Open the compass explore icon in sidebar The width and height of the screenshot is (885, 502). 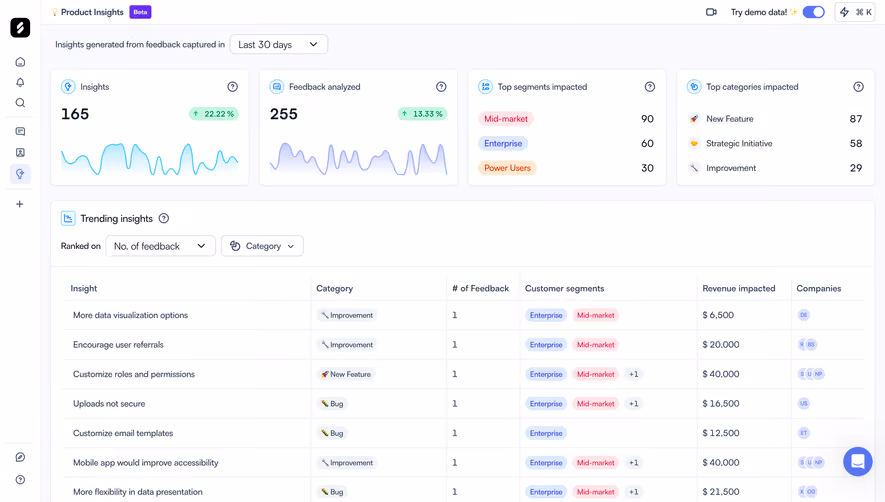click(20, 457)
